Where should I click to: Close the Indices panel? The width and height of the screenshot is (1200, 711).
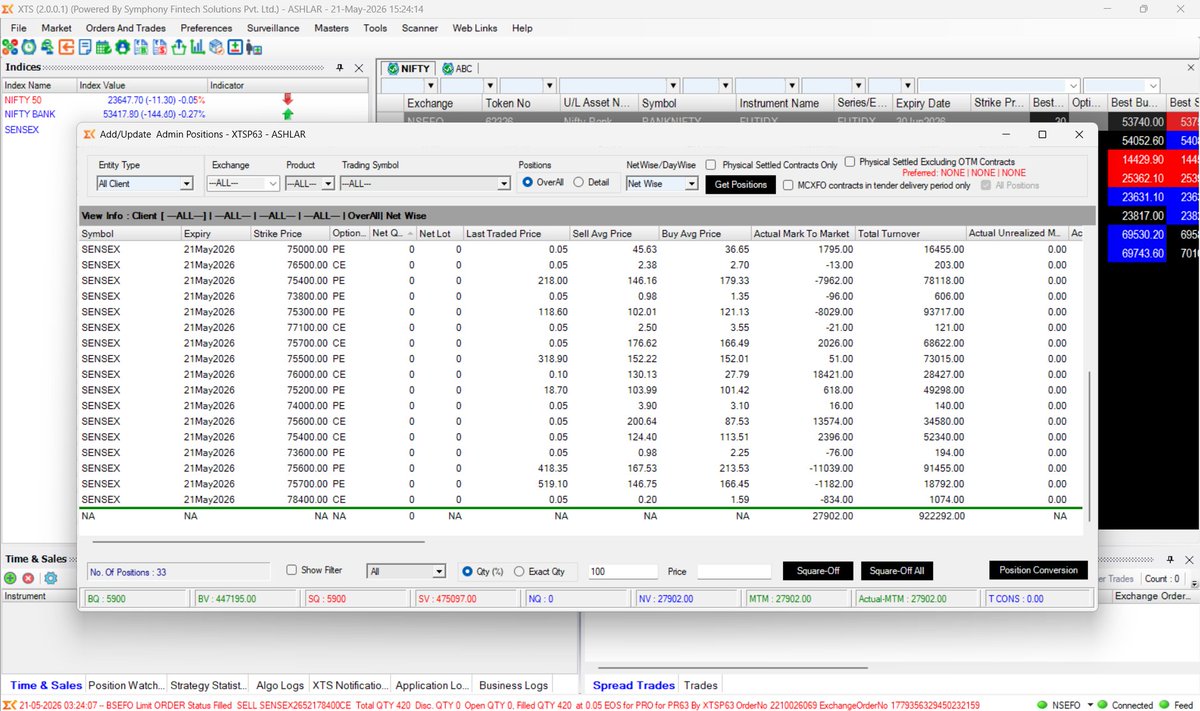pos(359,67)
